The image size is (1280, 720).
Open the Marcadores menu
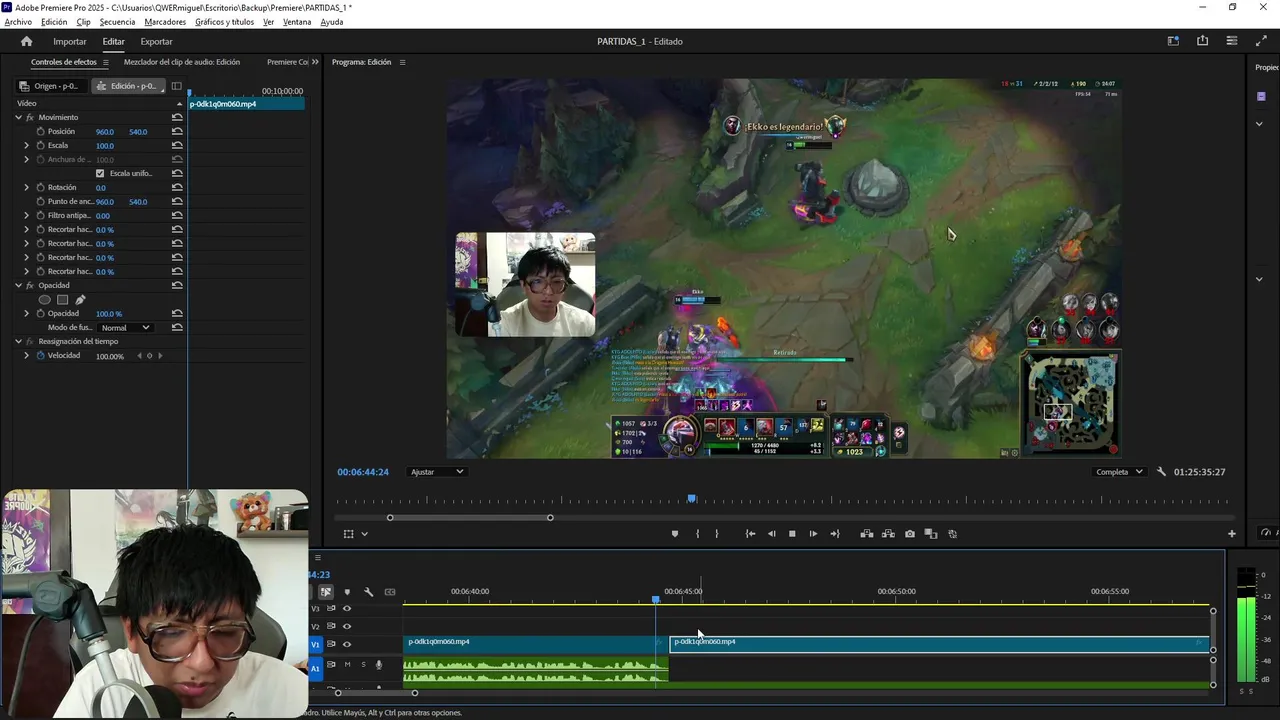[x=165, y=22]
